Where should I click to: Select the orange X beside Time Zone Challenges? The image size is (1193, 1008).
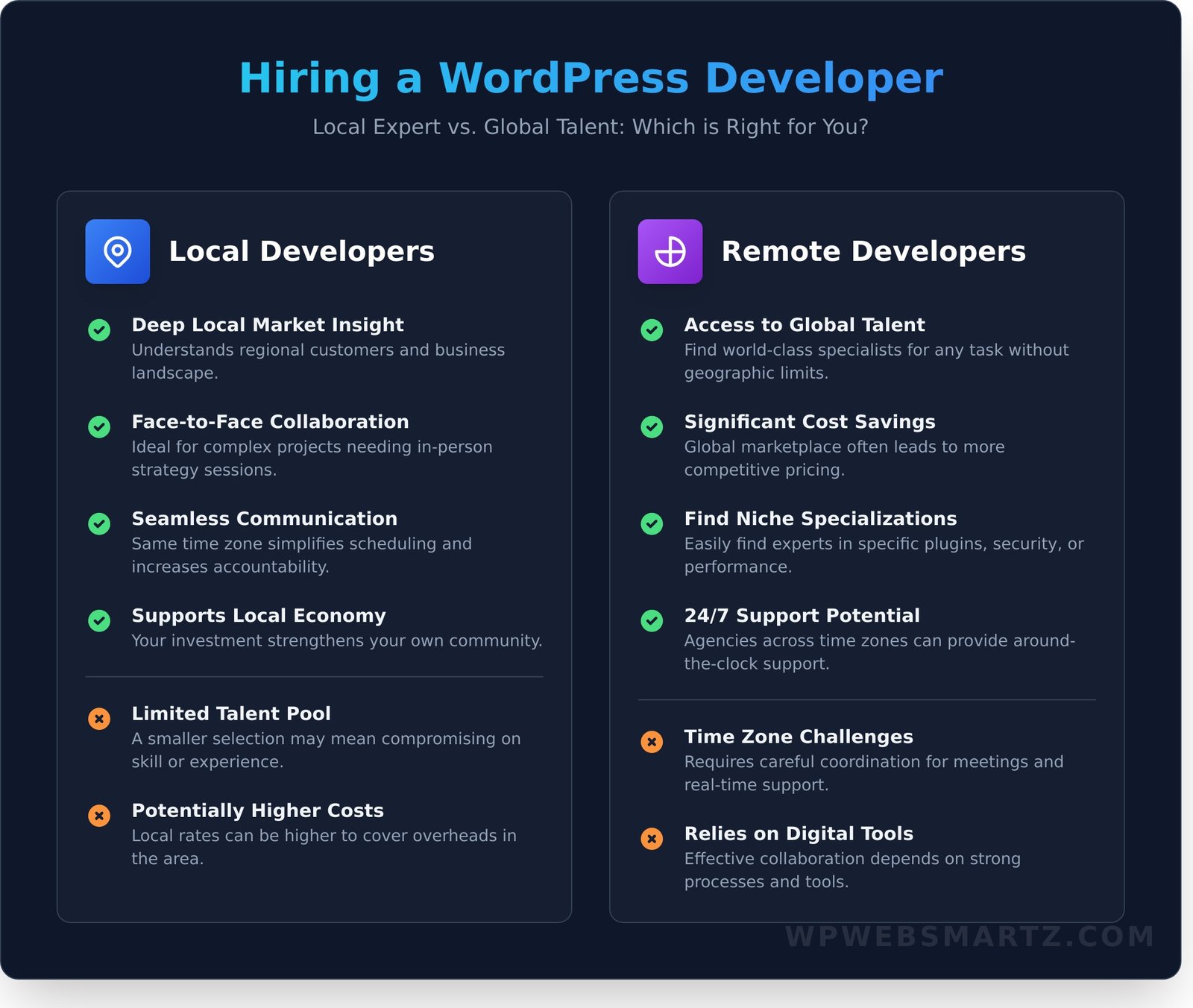pyautogui.click(x=652, y=742)
